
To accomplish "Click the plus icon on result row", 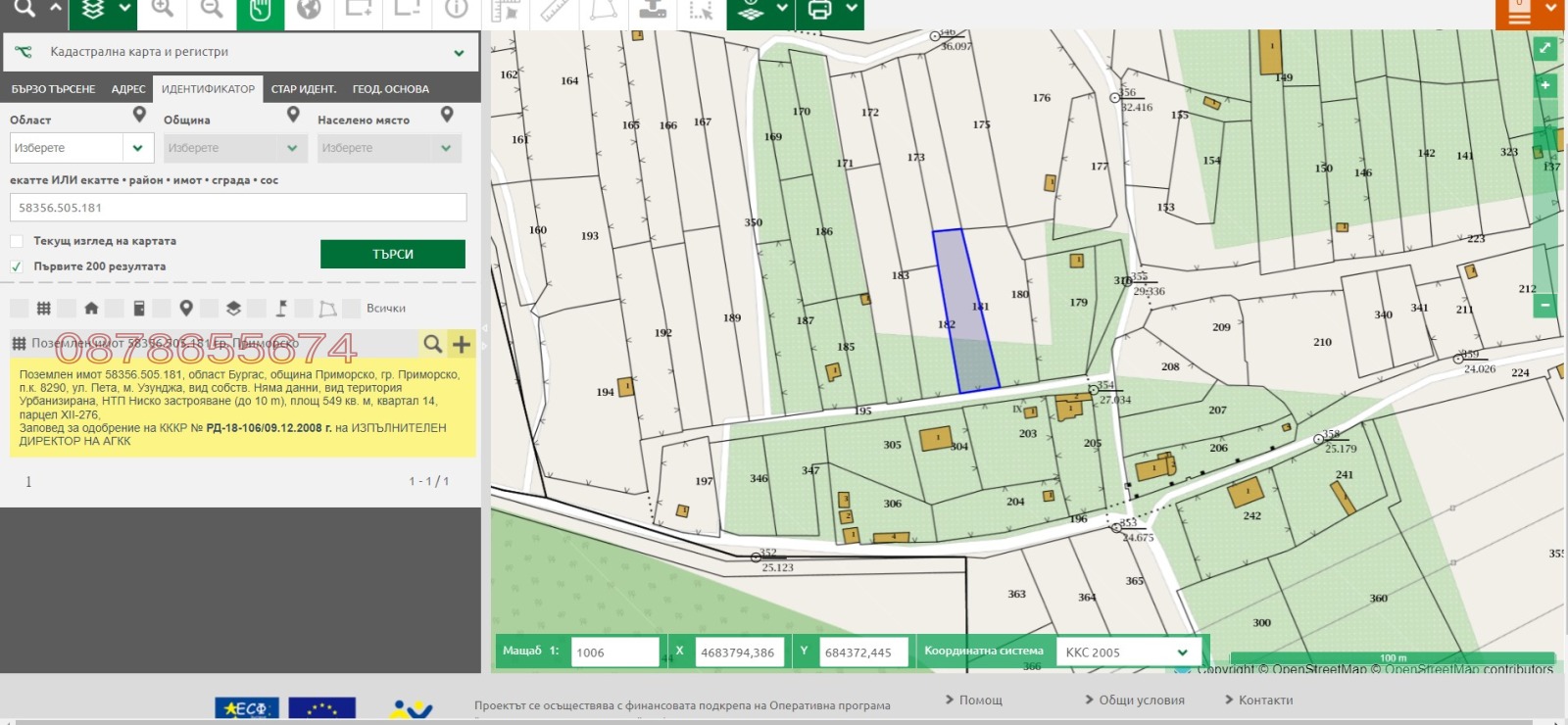I will [x=462, y=344].
